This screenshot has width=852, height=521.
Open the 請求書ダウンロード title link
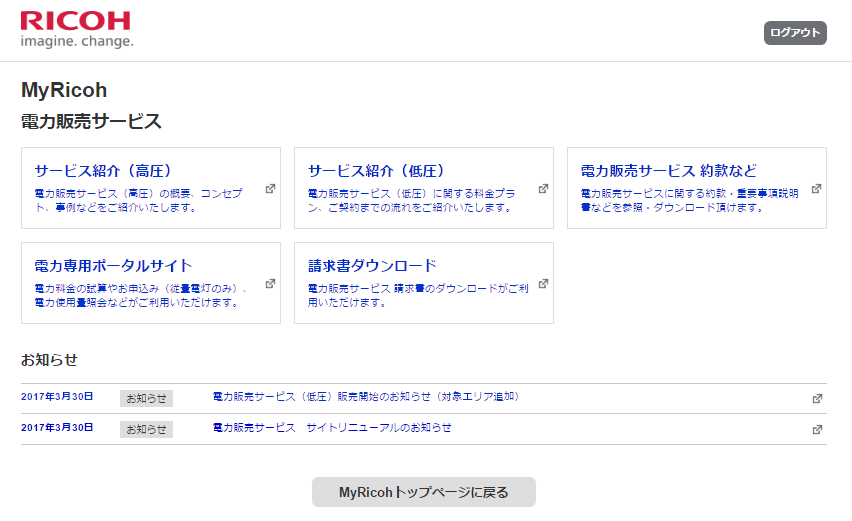pos(372,265)
